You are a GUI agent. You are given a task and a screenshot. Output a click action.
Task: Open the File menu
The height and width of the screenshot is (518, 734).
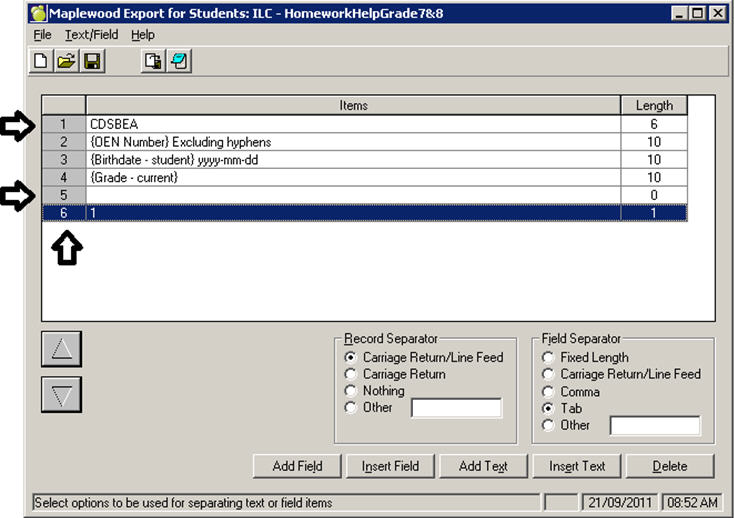(42, 35)
